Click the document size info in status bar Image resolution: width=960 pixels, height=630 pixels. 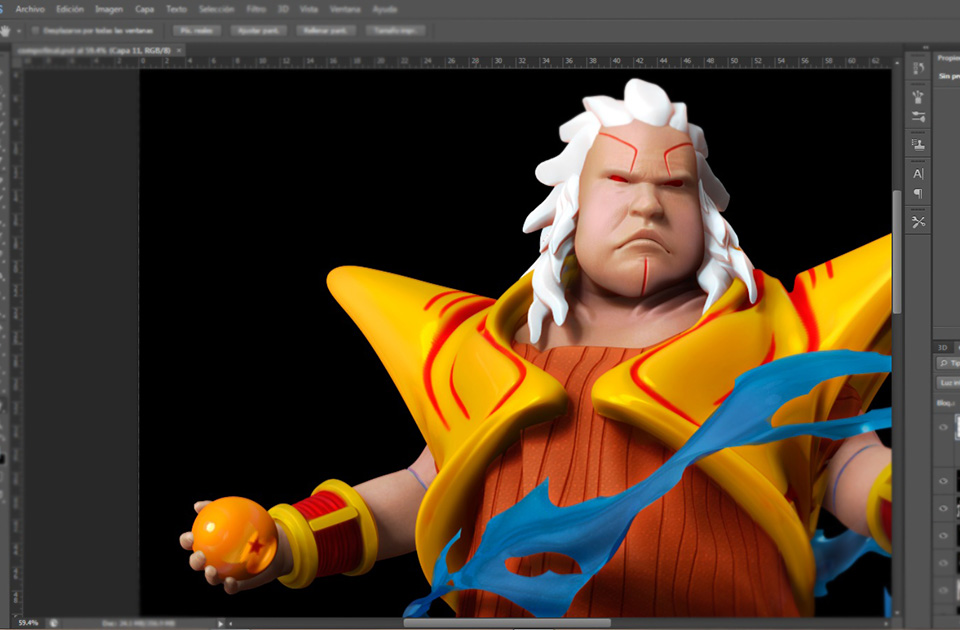(x=137, y=623)
